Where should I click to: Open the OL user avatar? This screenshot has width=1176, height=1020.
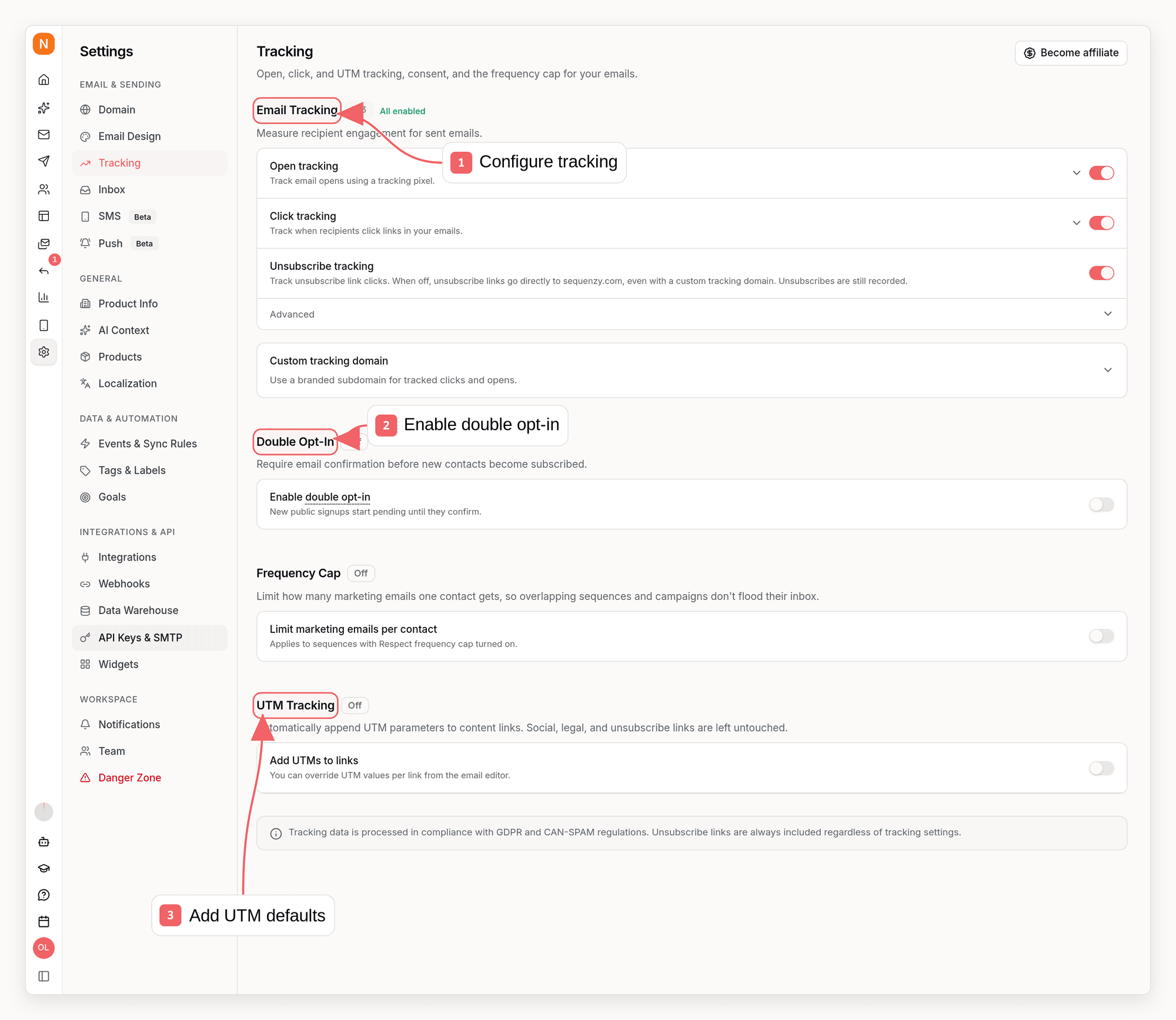[x=44, y=948]
